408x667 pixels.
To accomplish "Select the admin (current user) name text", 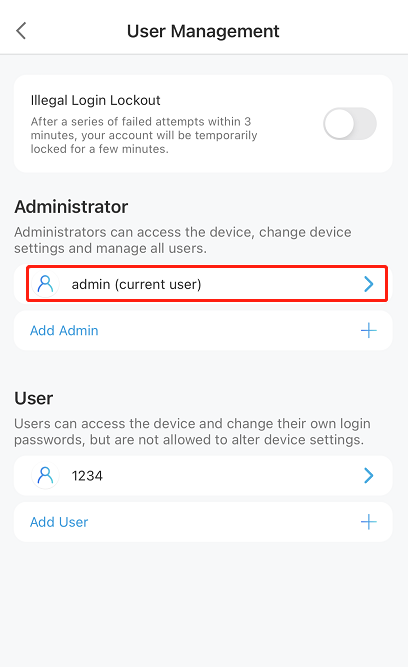I will coord(136,284).
